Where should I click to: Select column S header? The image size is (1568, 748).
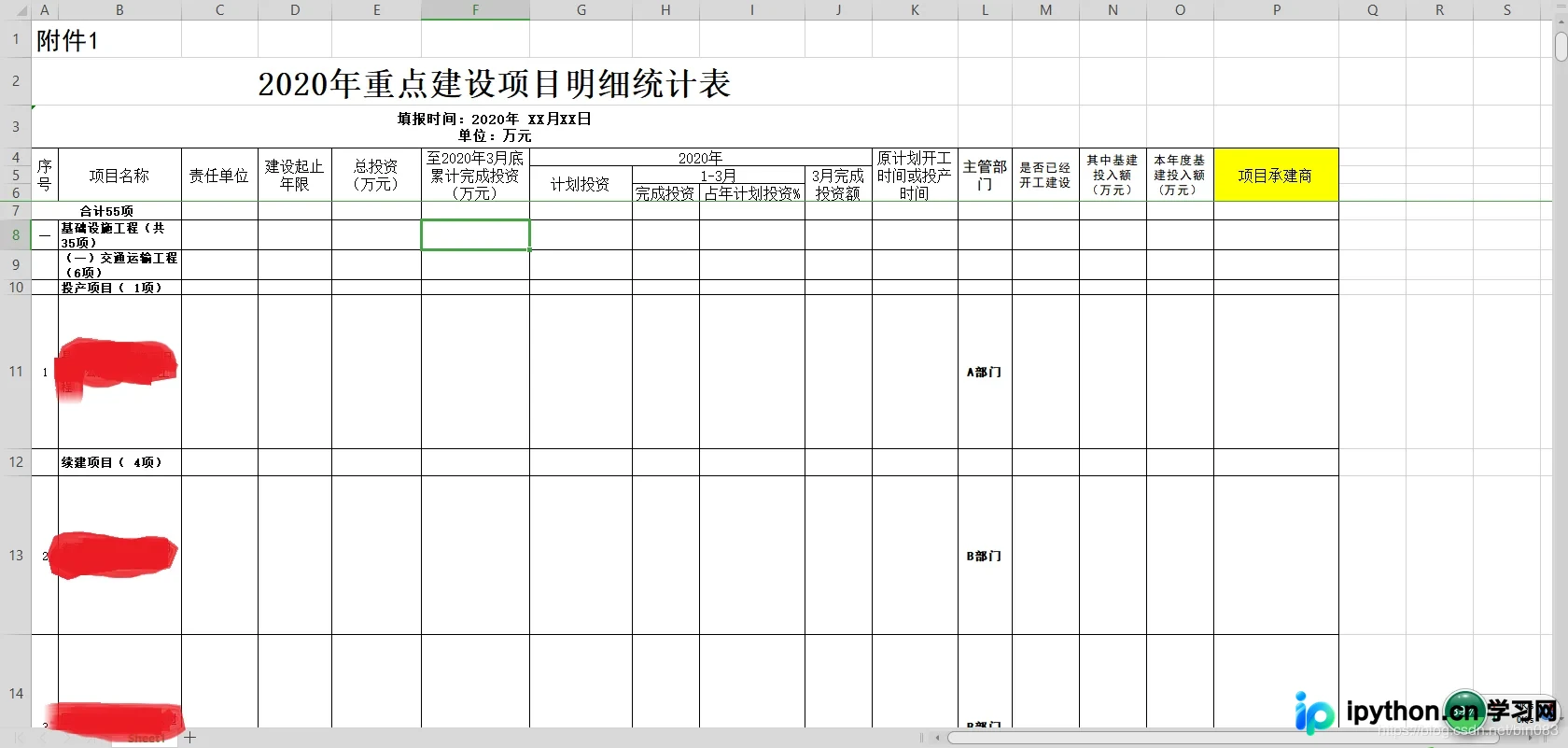tap(1506, 10)
